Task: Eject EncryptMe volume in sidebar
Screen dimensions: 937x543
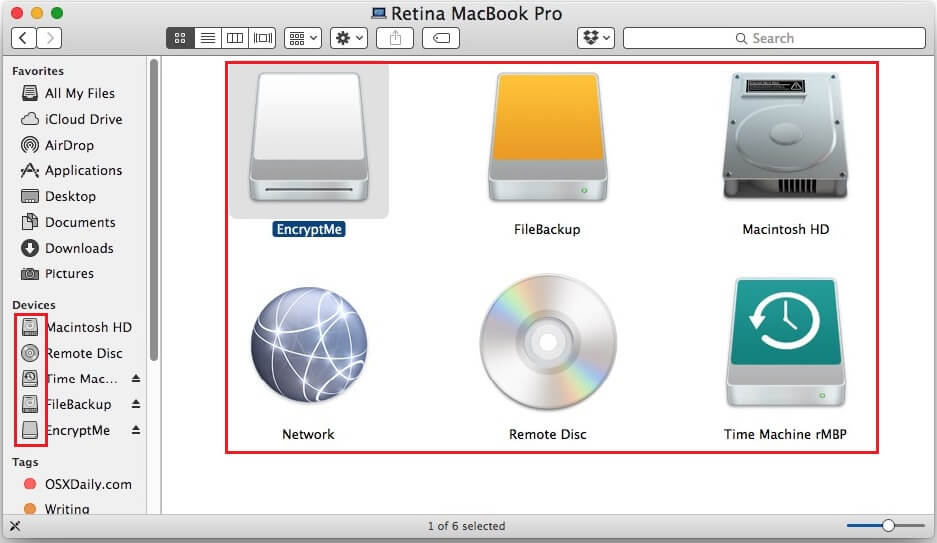Action: (136, 430)
